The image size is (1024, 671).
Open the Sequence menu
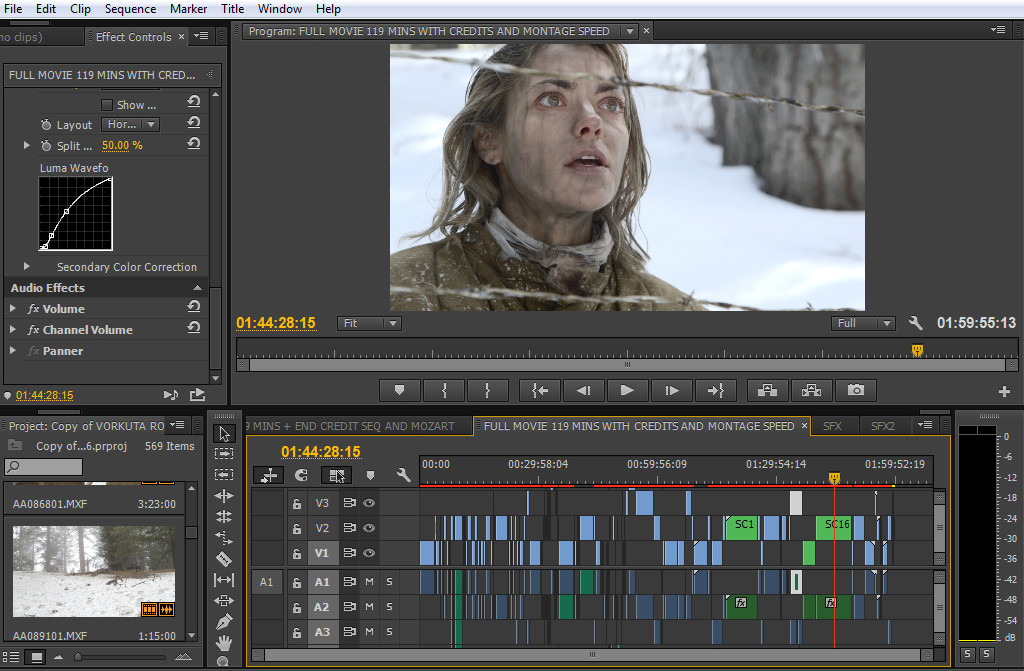tap(131, 8)
